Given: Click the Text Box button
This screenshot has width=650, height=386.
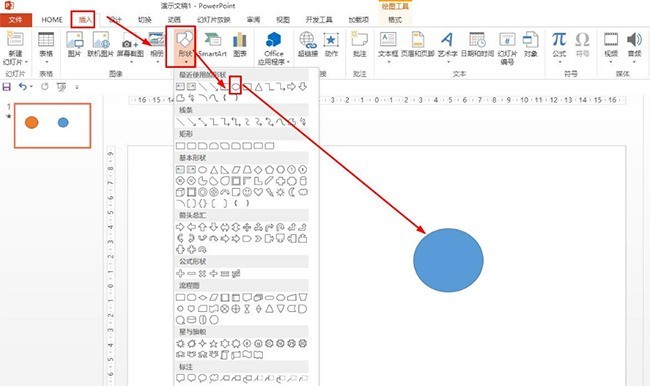Looking at the screenshot, I should [x=388, y=46].
